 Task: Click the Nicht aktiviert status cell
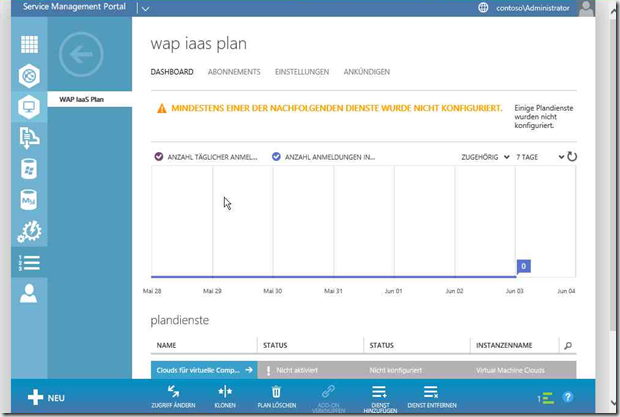coord(310,370)
